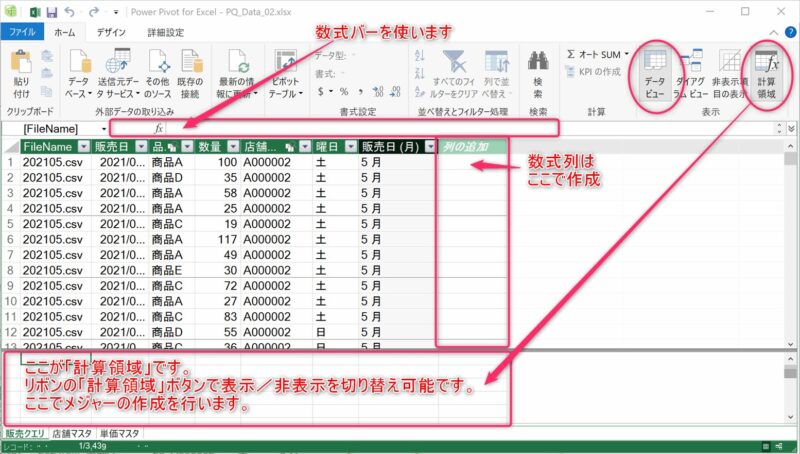
Task: Select cell 商品E in row 8
Action: pos(172,270)
